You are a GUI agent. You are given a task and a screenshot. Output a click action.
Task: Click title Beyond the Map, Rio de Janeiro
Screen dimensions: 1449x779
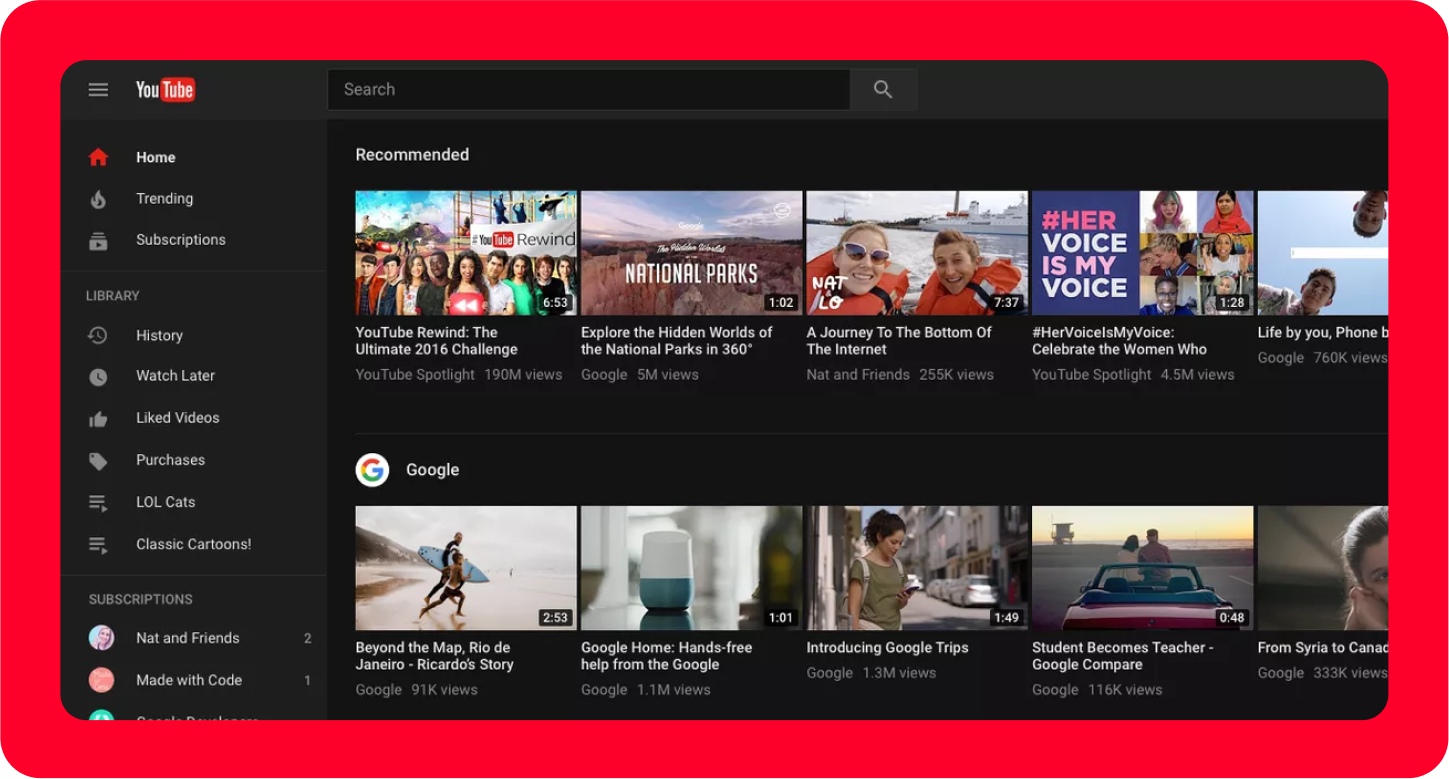[x=435, y=656]
